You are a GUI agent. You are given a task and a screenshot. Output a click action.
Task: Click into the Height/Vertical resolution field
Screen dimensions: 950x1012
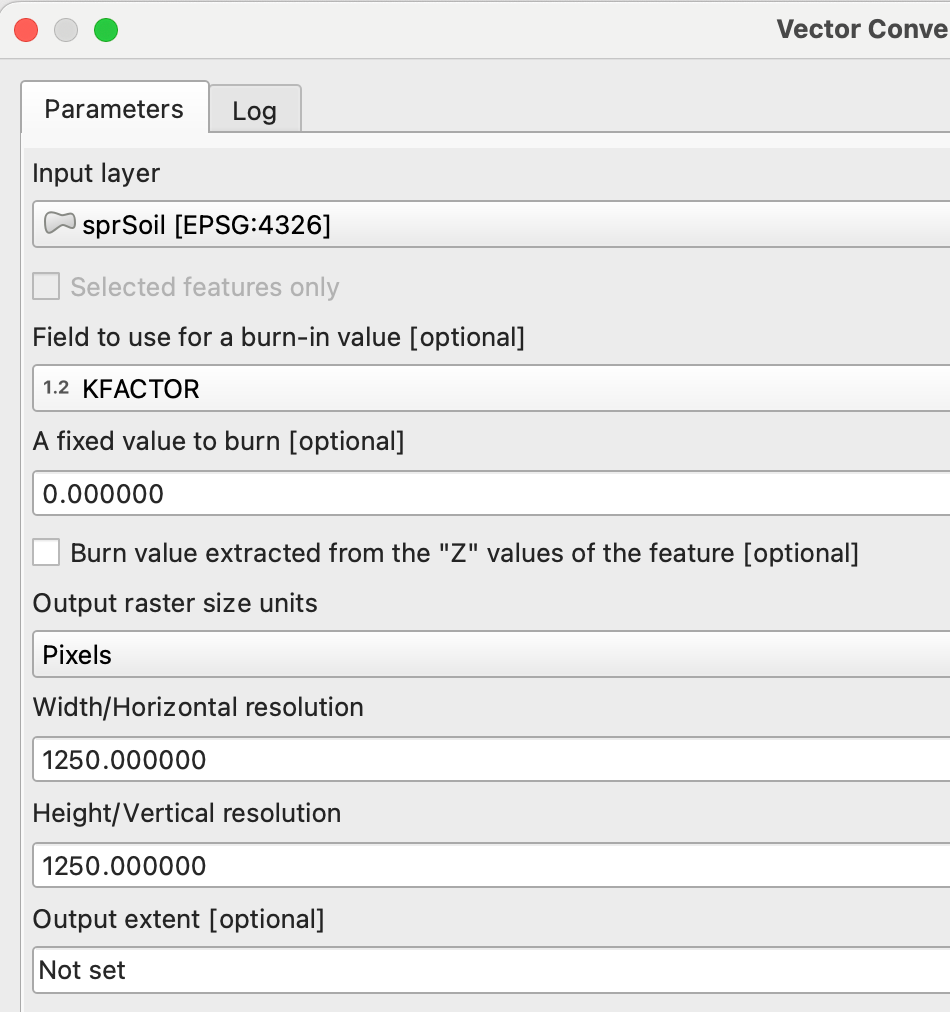click(490, 866)
